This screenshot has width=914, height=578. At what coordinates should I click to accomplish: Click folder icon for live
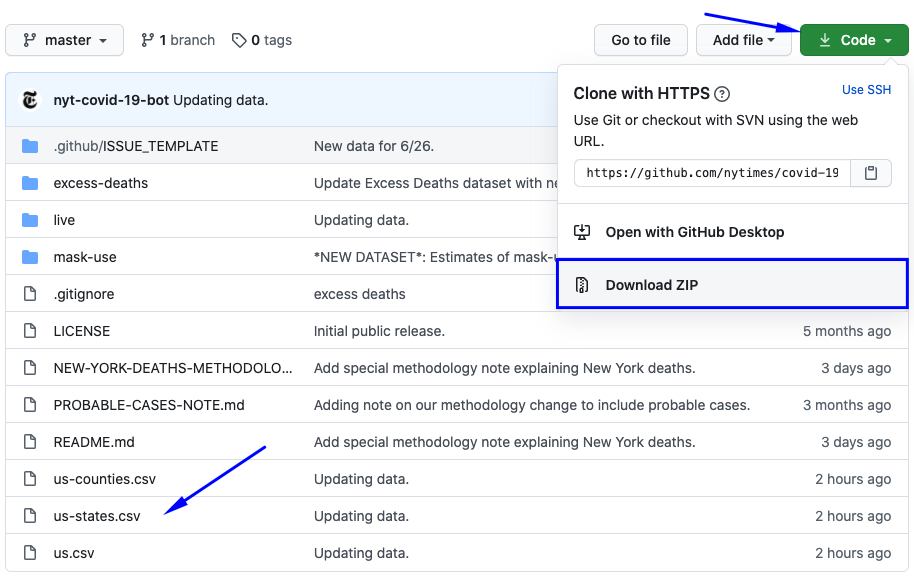[x=30, y=220]
